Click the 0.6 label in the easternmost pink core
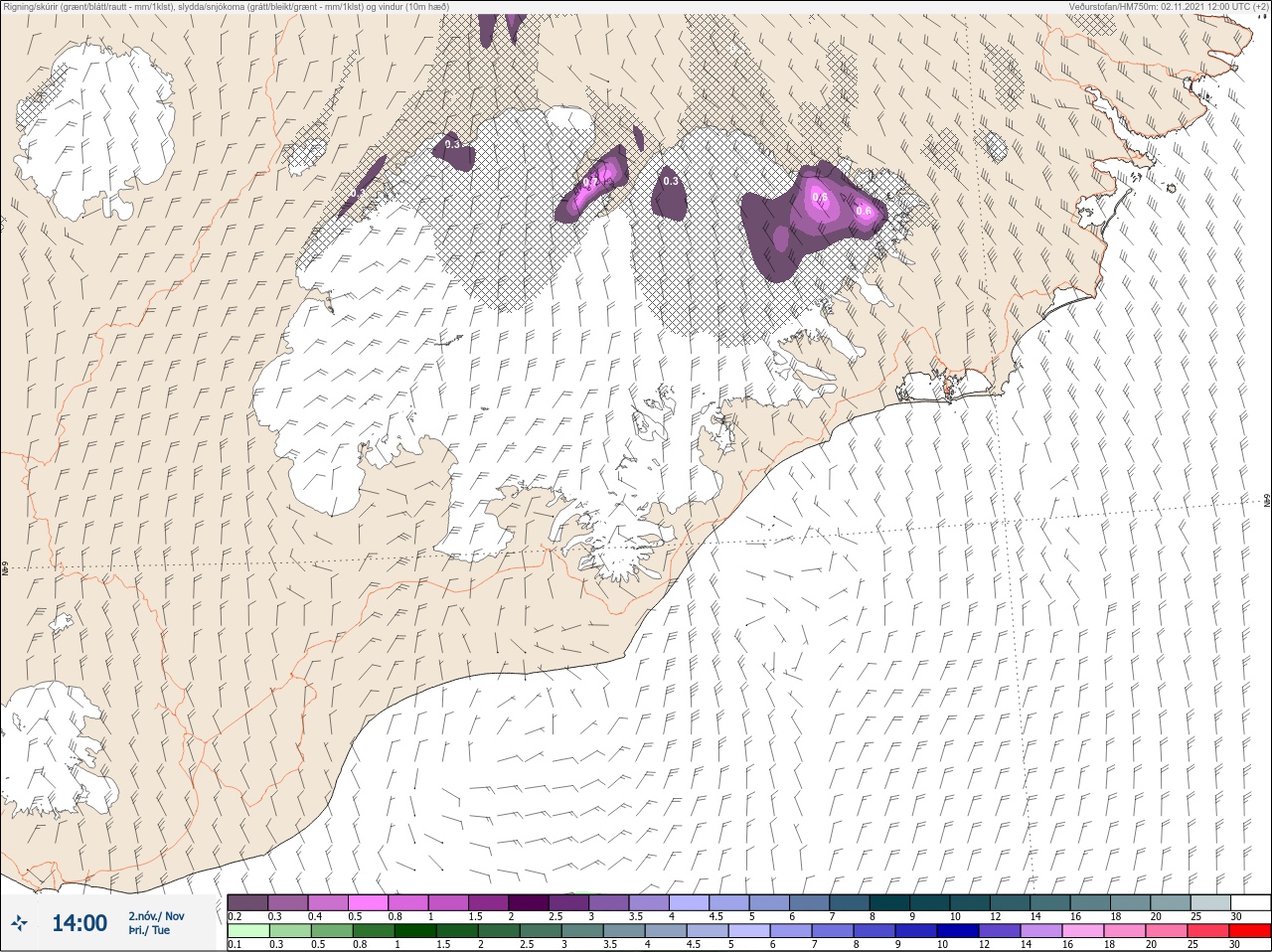Screen dimensions: 1272x952 (x=864, y=211)
